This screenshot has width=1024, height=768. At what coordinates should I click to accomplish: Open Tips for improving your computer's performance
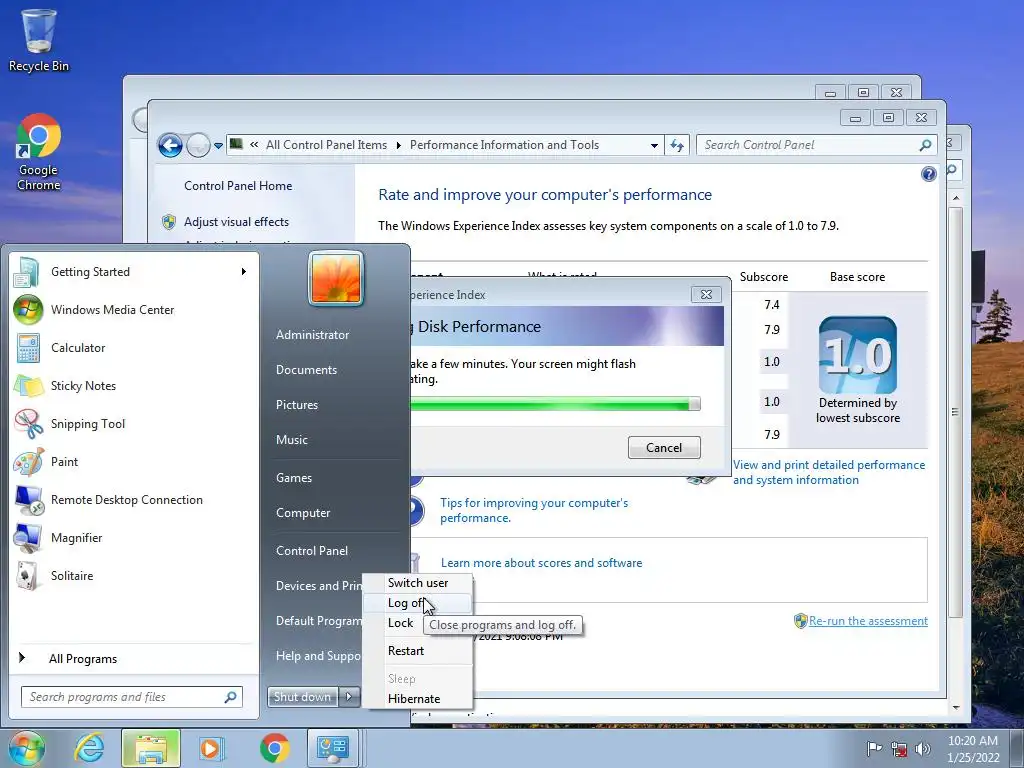coord(534,510)
